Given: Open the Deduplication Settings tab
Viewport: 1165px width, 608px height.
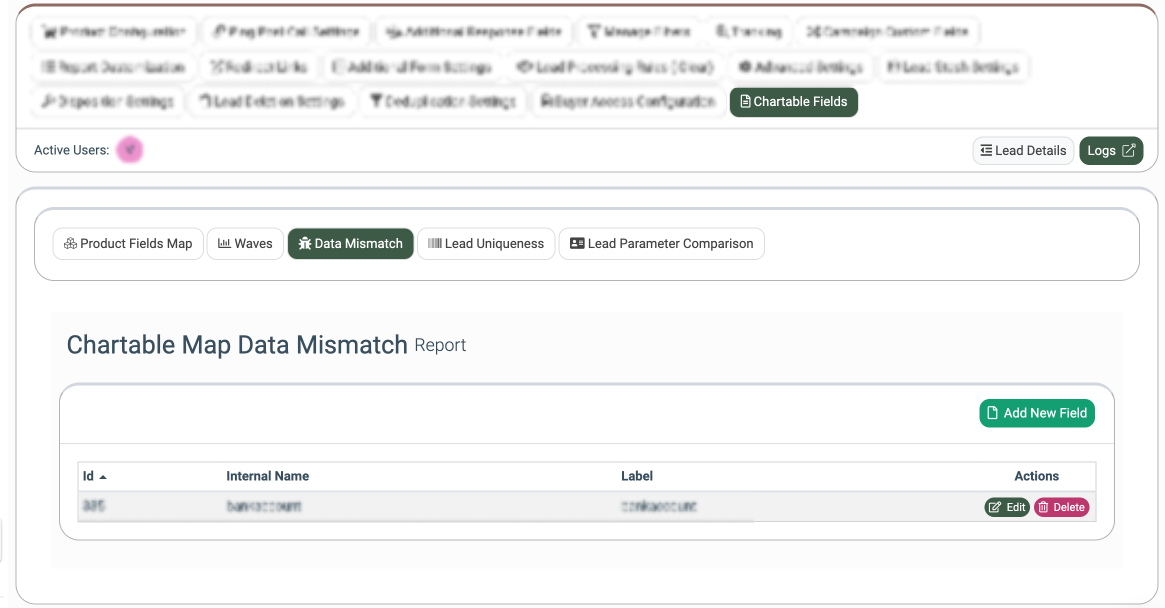Looking at the screenshot, I should [x=443, y=102].
